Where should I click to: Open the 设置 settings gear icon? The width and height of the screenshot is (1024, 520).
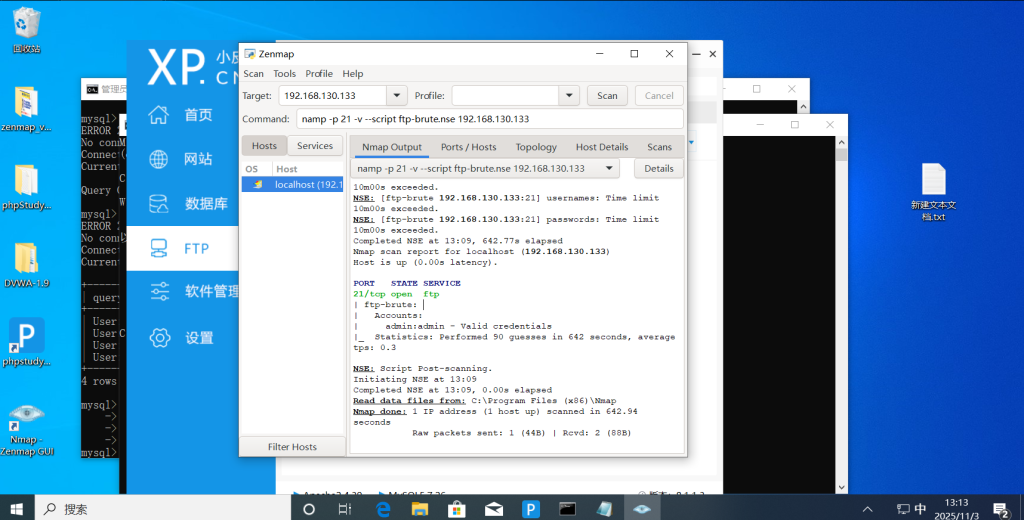[160, 337]
